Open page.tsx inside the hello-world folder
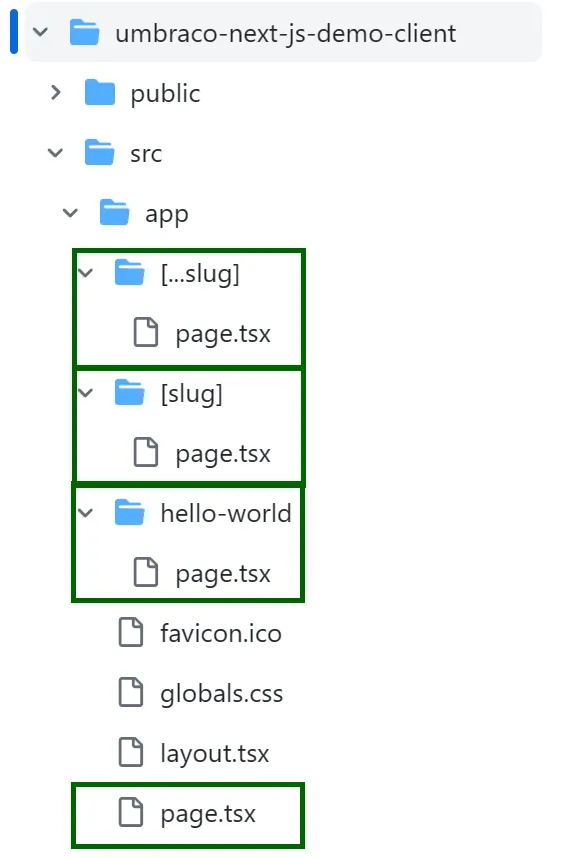 coord(223,574)
